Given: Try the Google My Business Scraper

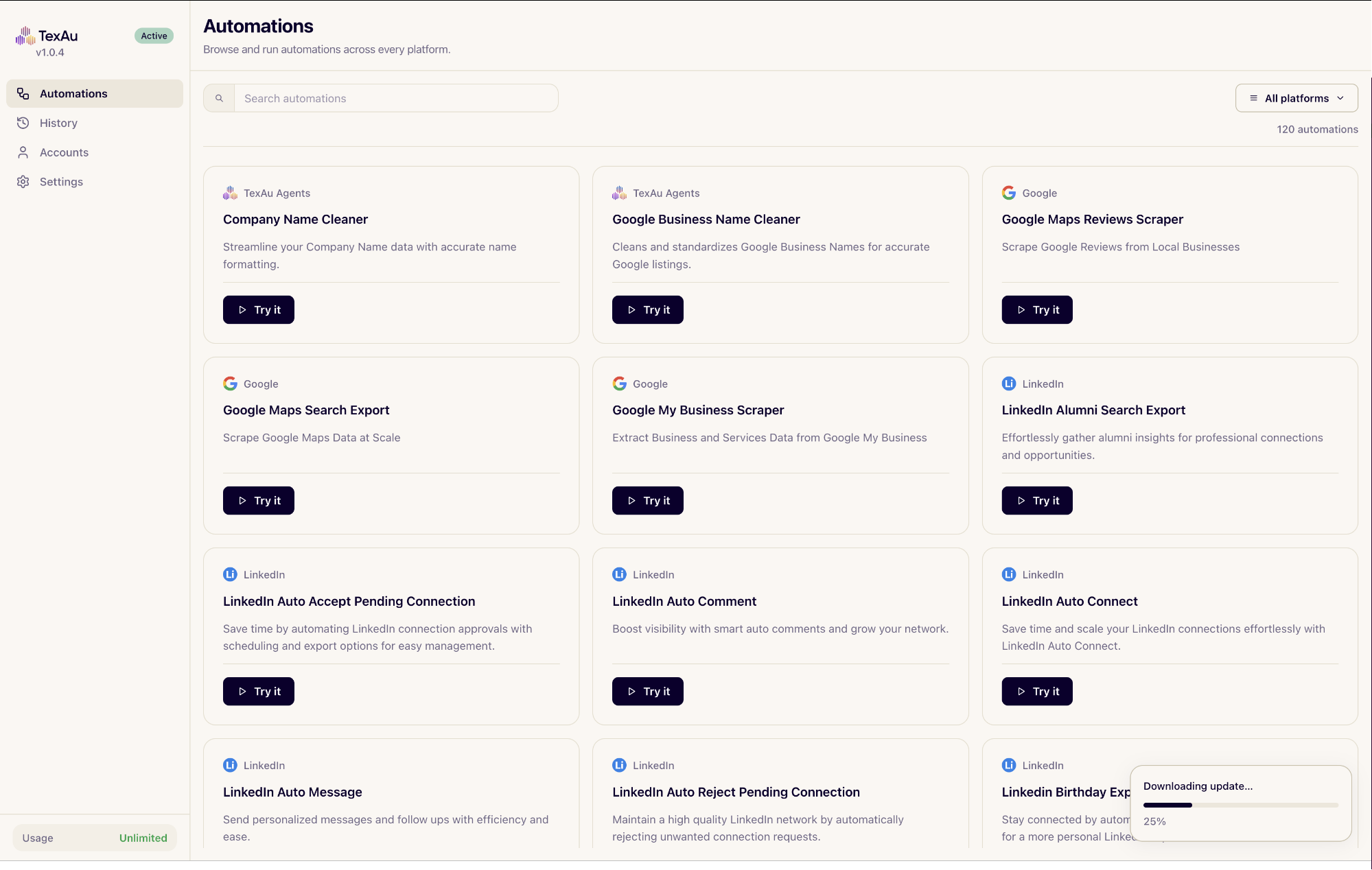Looking at the screenshot, I should (x=648, y=501).
